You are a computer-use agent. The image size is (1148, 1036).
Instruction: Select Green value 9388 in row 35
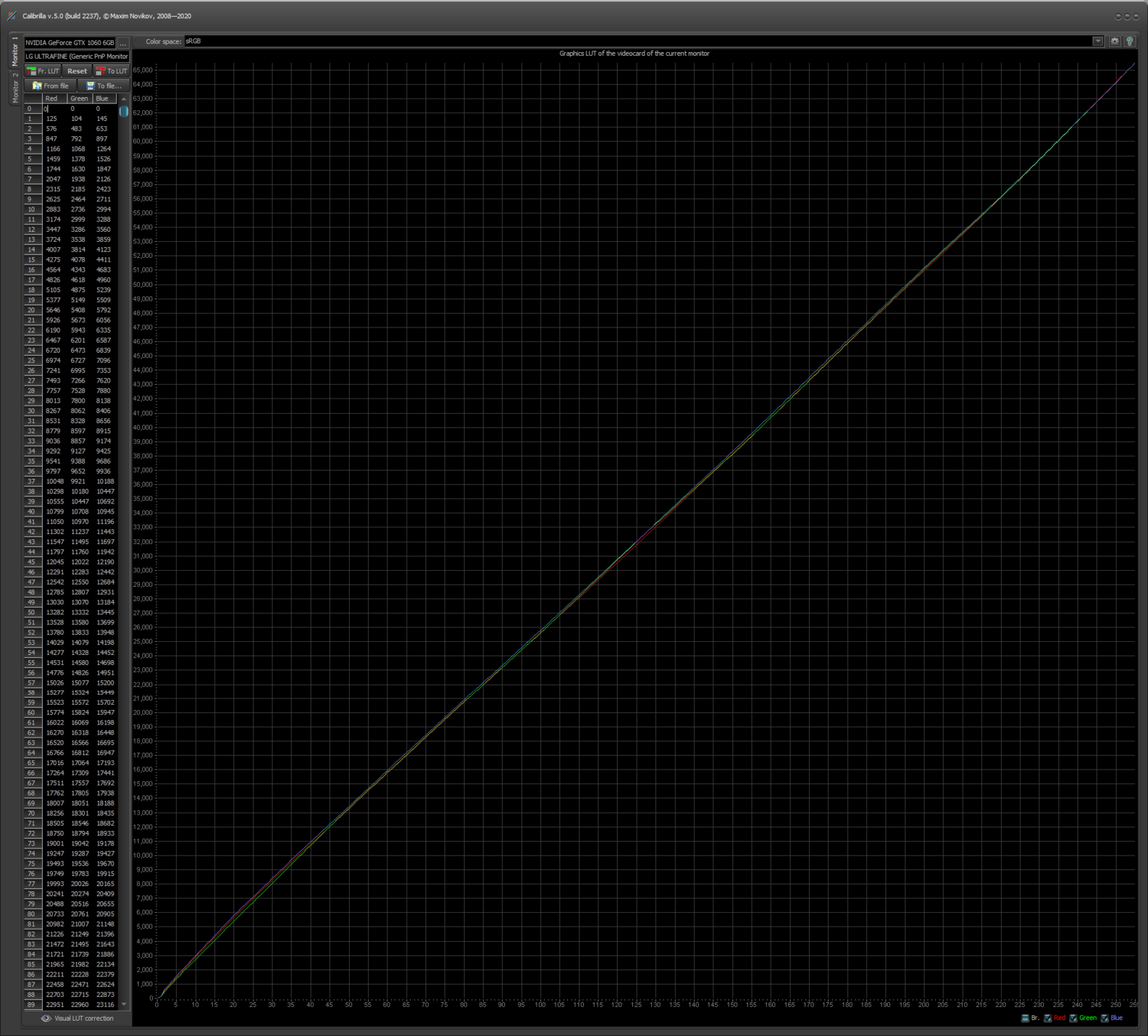80,461
